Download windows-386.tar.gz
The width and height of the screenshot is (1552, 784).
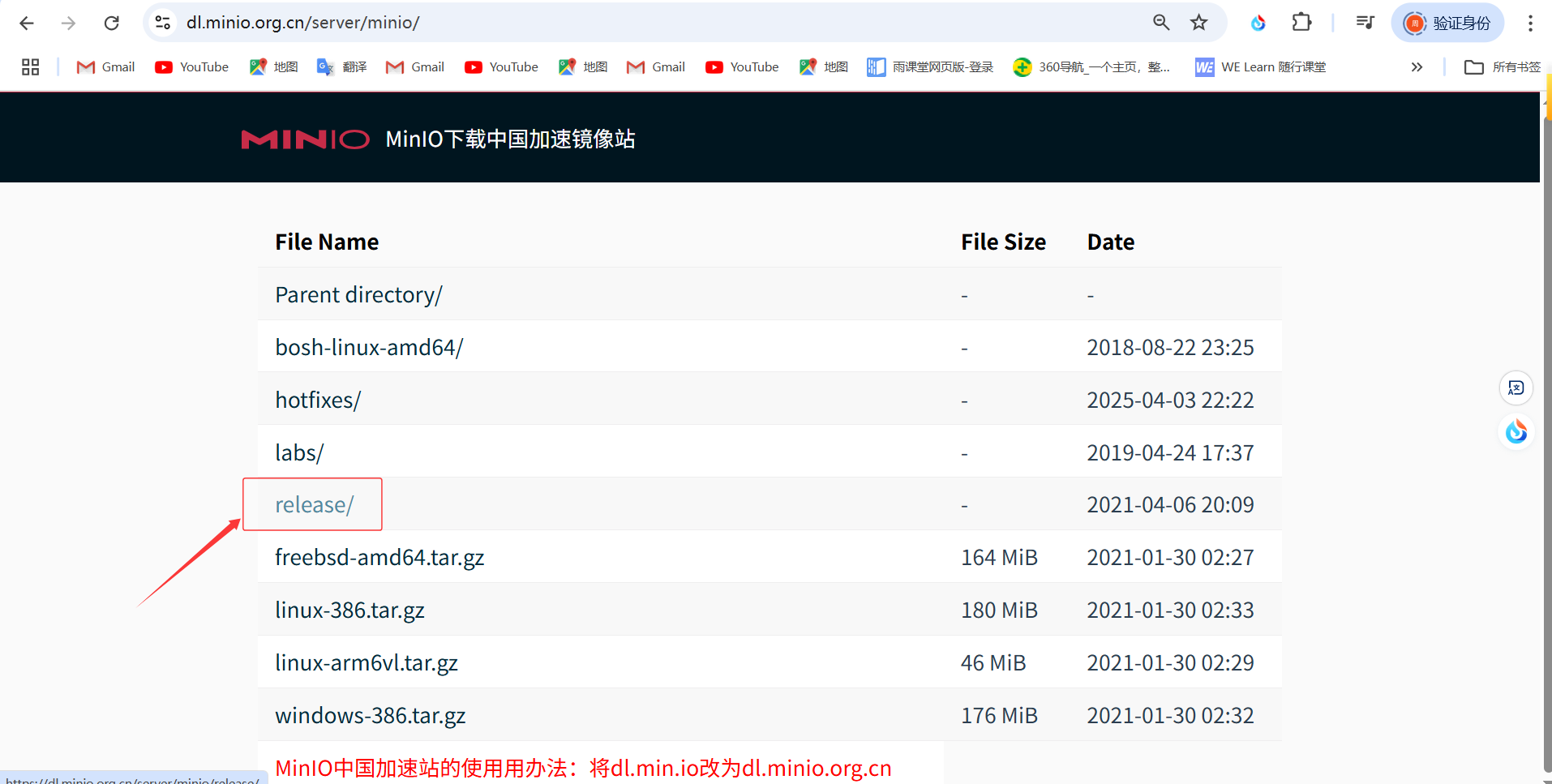[370, 716]
